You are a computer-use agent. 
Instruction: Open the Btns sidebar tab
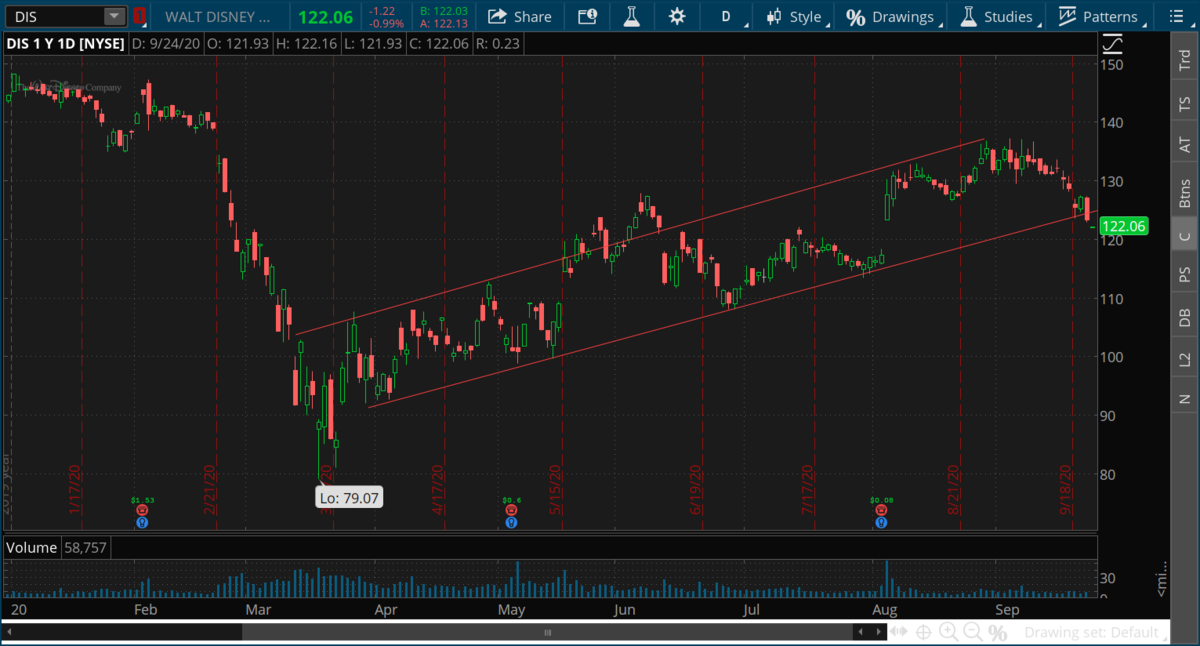[x=1185, y=192]
